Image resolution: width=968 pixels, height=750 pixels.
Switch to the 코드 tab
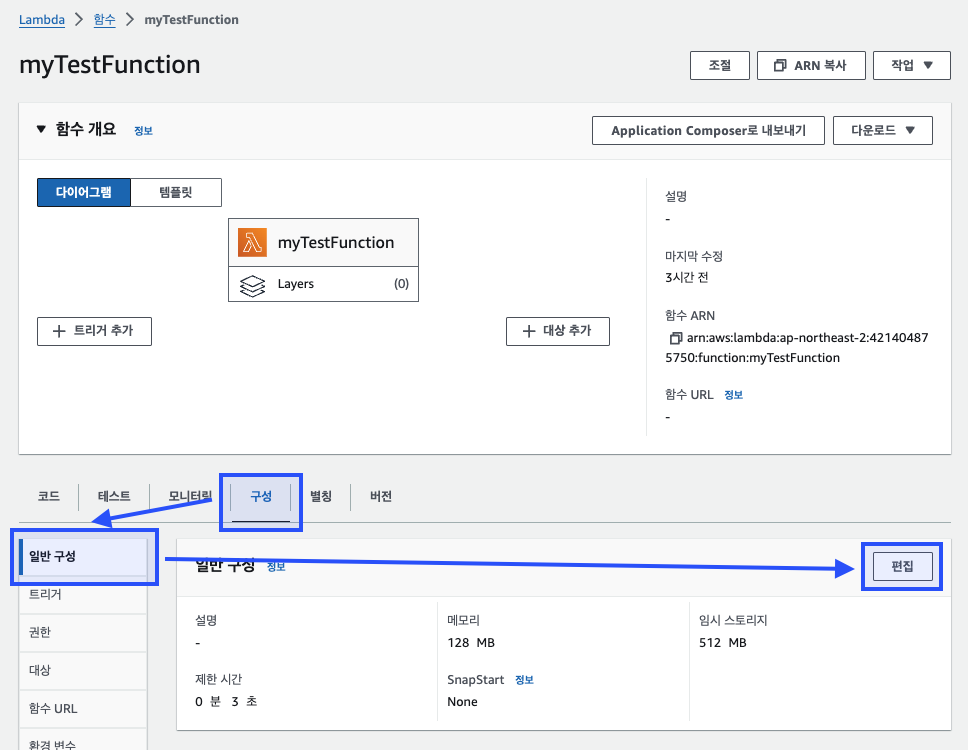click(49, 496)
